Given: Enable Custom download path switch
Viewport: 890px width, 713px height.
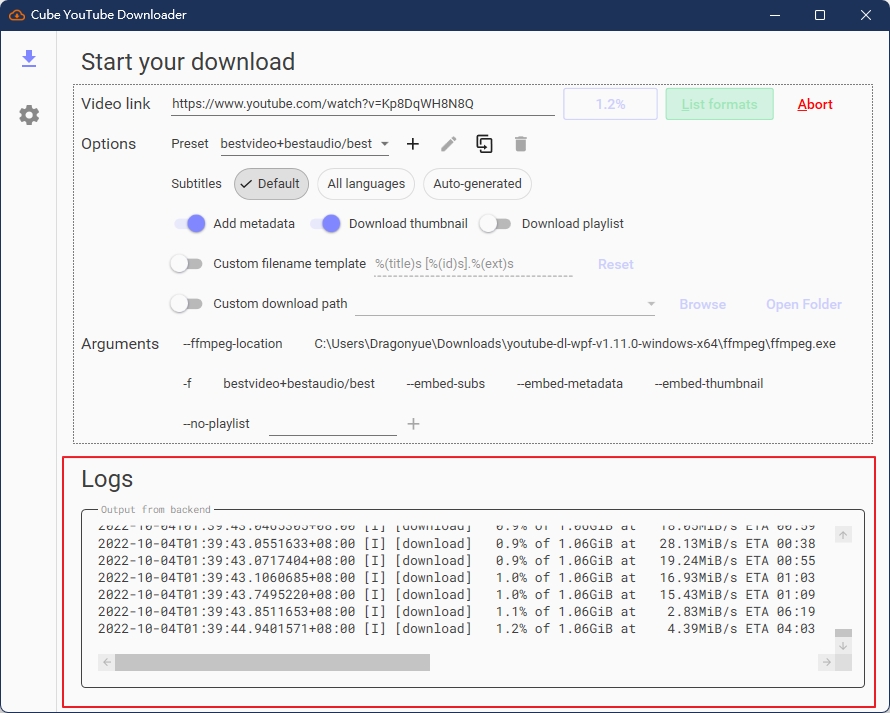Looking at the screenshot, I should coord(186,304).
